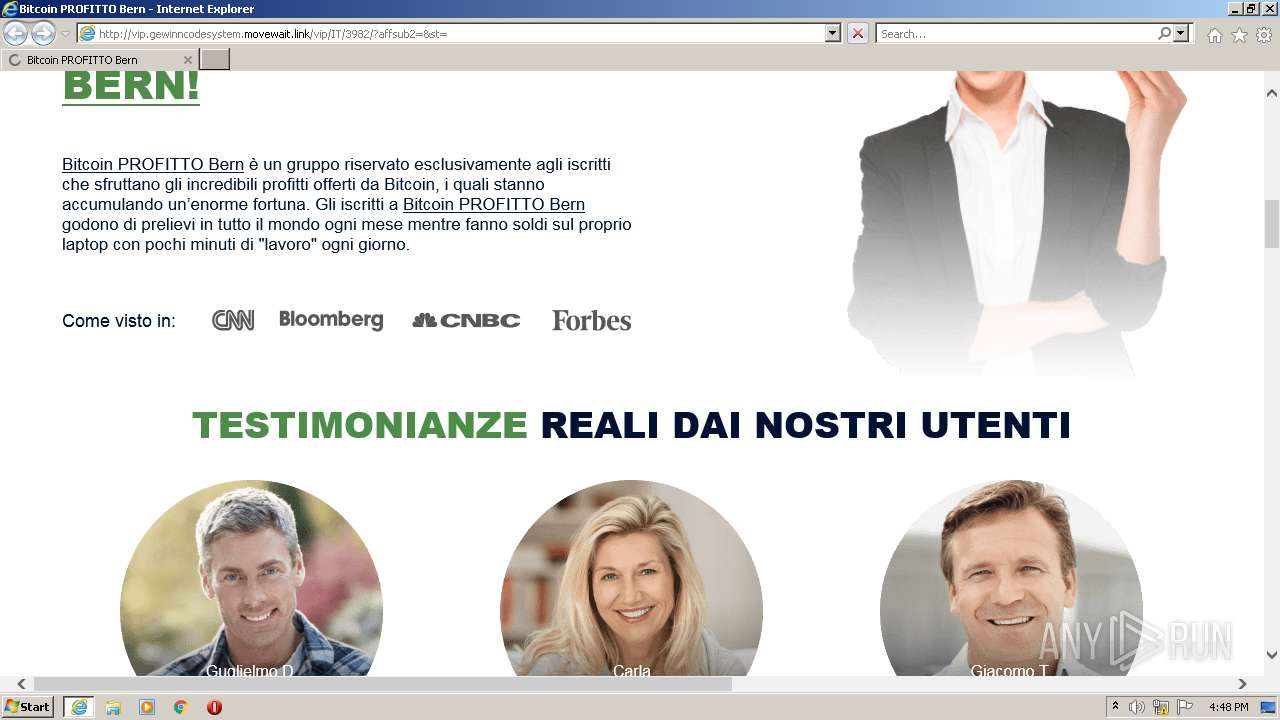Click Internet Explorer taskbar icon

(x=78, y=707)
